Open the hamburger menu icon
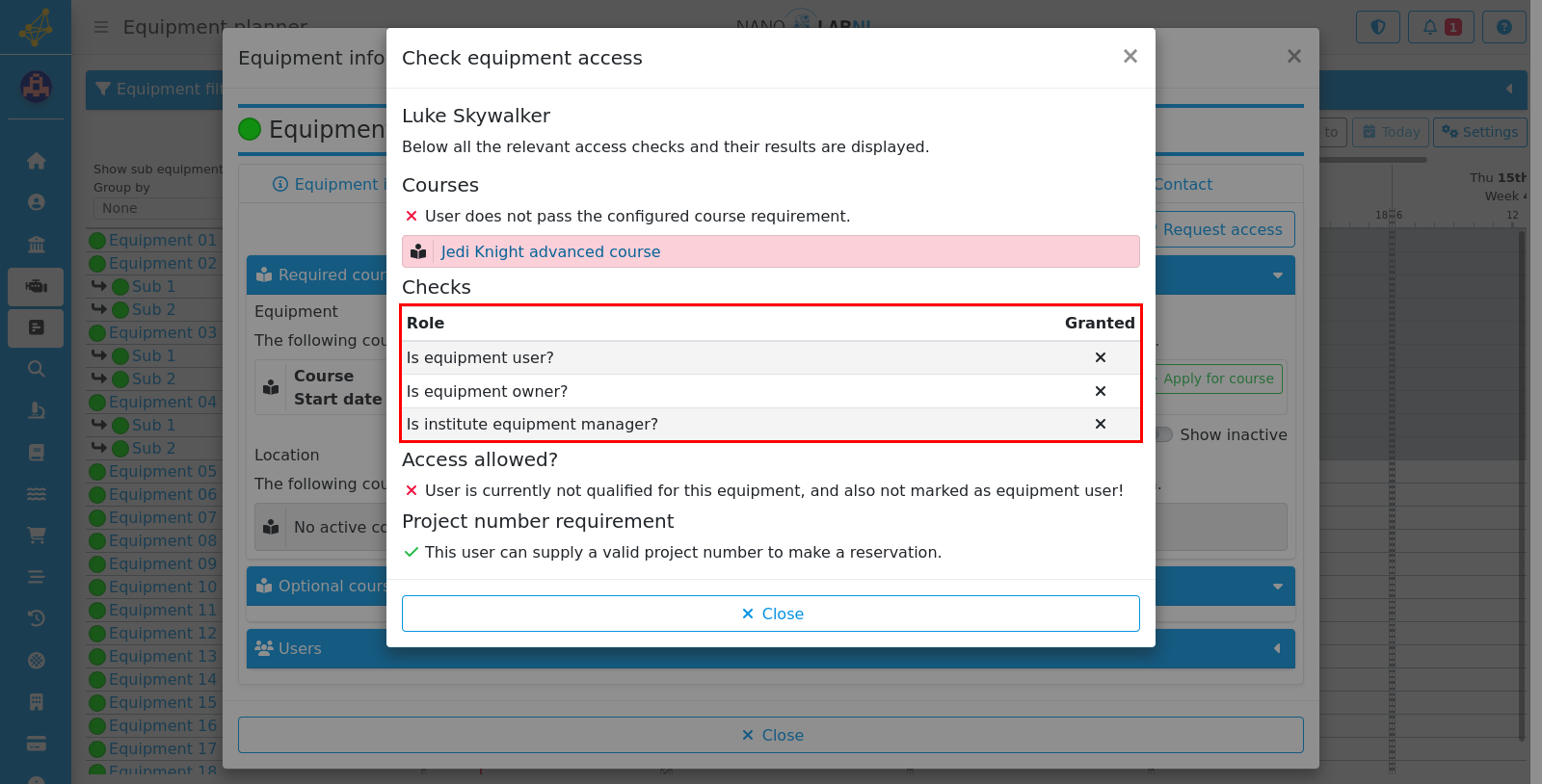 coord(101,27)
